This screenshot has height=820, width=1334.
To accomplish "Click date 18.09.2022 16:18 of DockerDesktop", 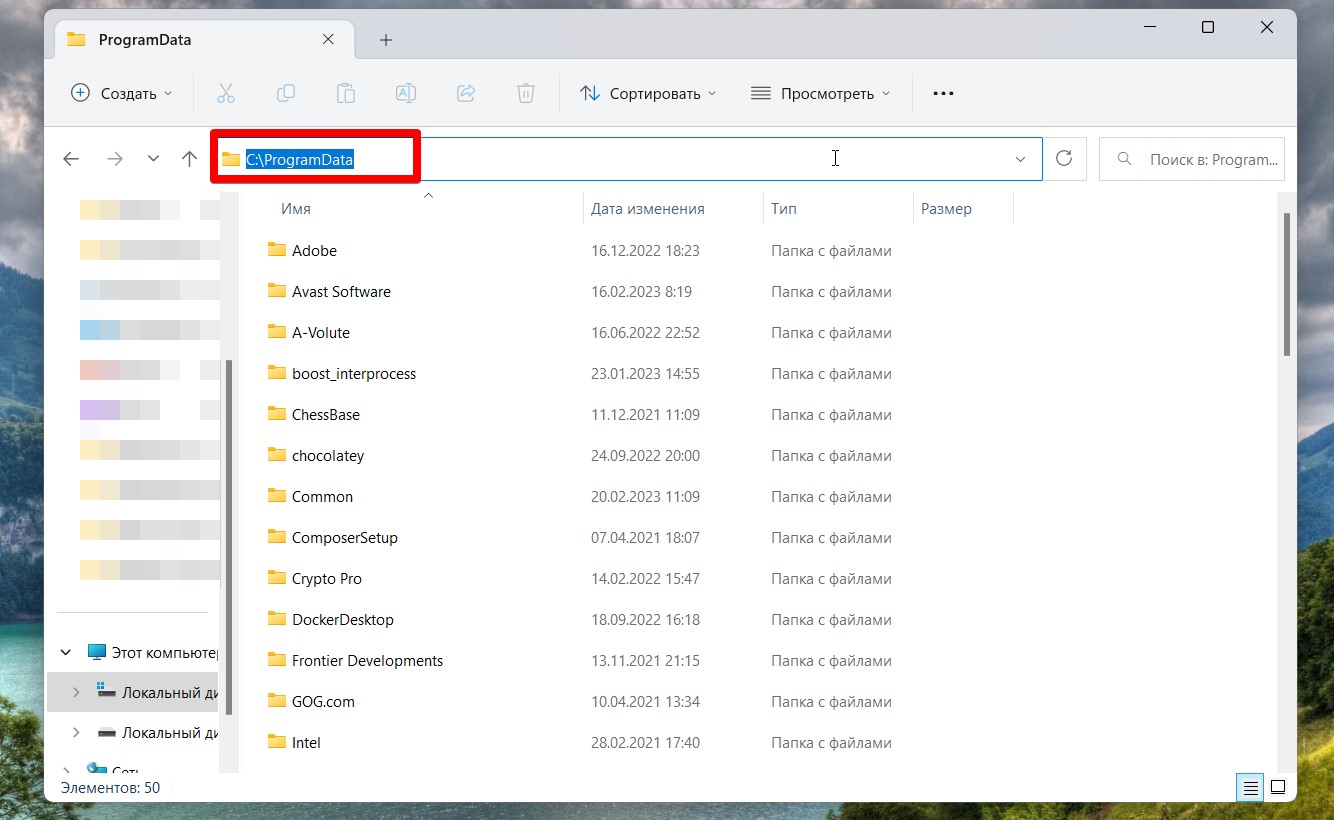I will [x=645, y=619].
